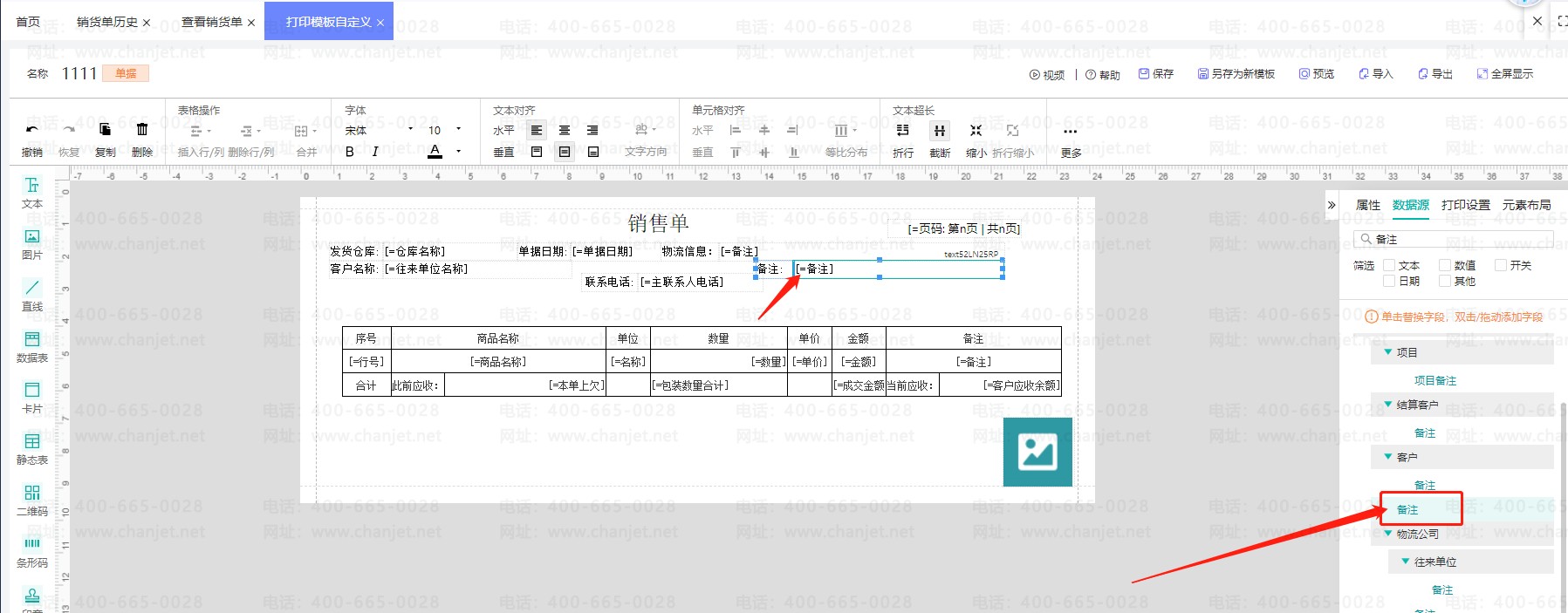Open the font family dropdown 宋体
The height and width of the screenshot is (613, 1568).
click(x=379, y=130)
